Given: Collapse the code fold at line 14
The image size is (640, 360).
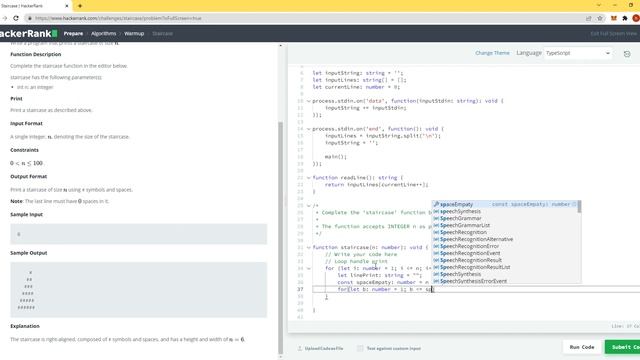Looking at the screenshot, I should point(309,129).
